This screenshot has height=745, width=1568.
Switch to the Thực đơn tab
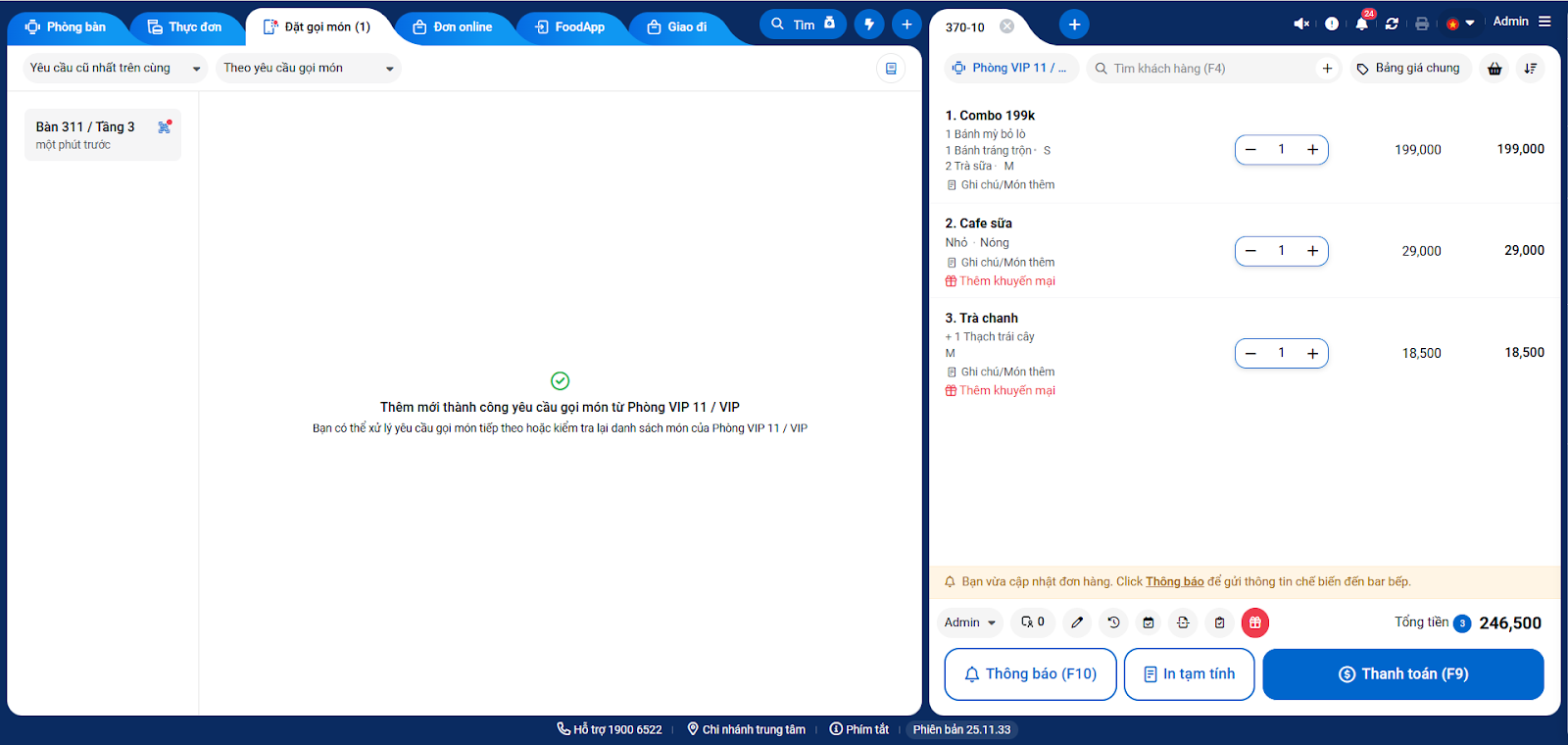tap(184, 27)
